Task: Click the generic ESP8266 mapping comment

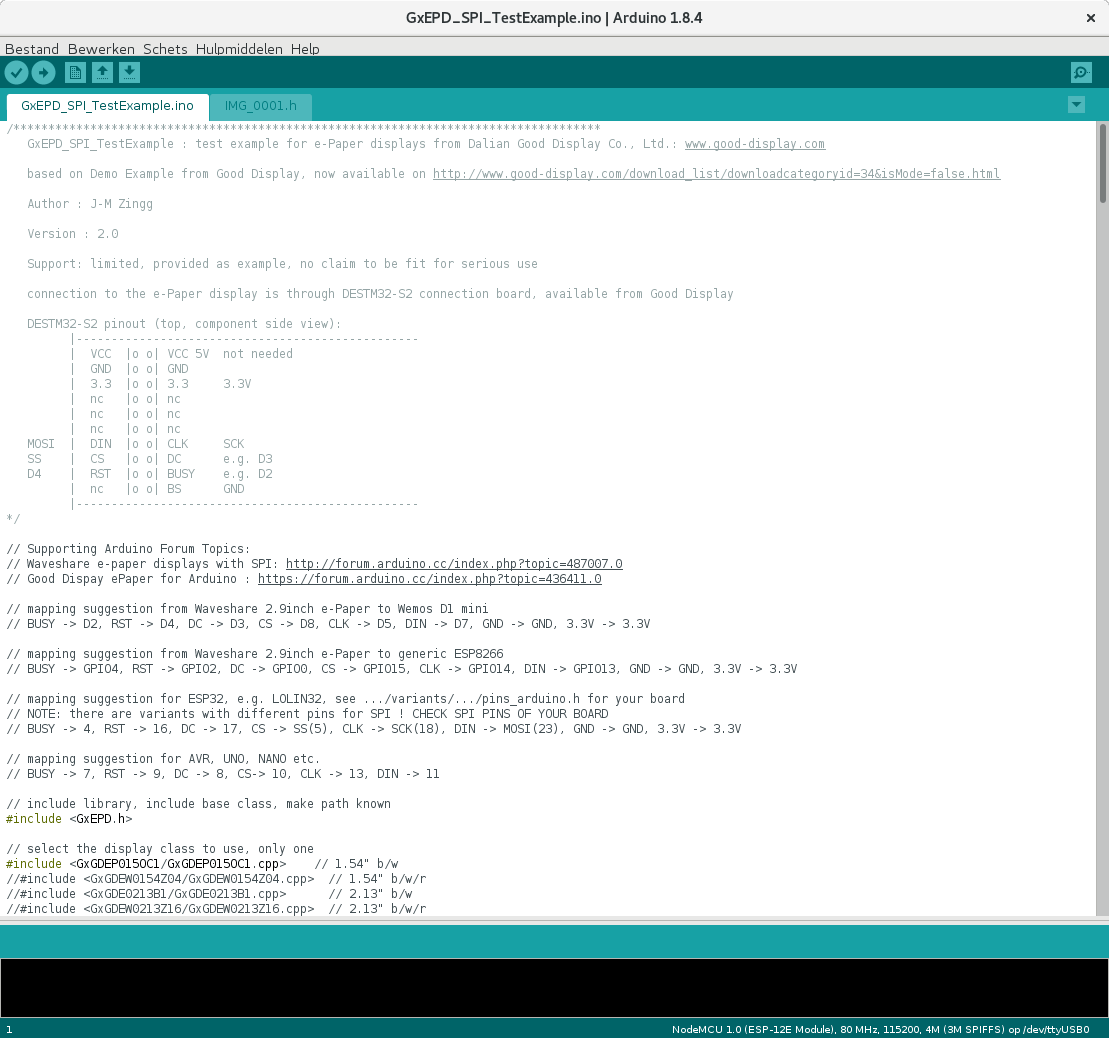Action: click(x=255, y=654)
